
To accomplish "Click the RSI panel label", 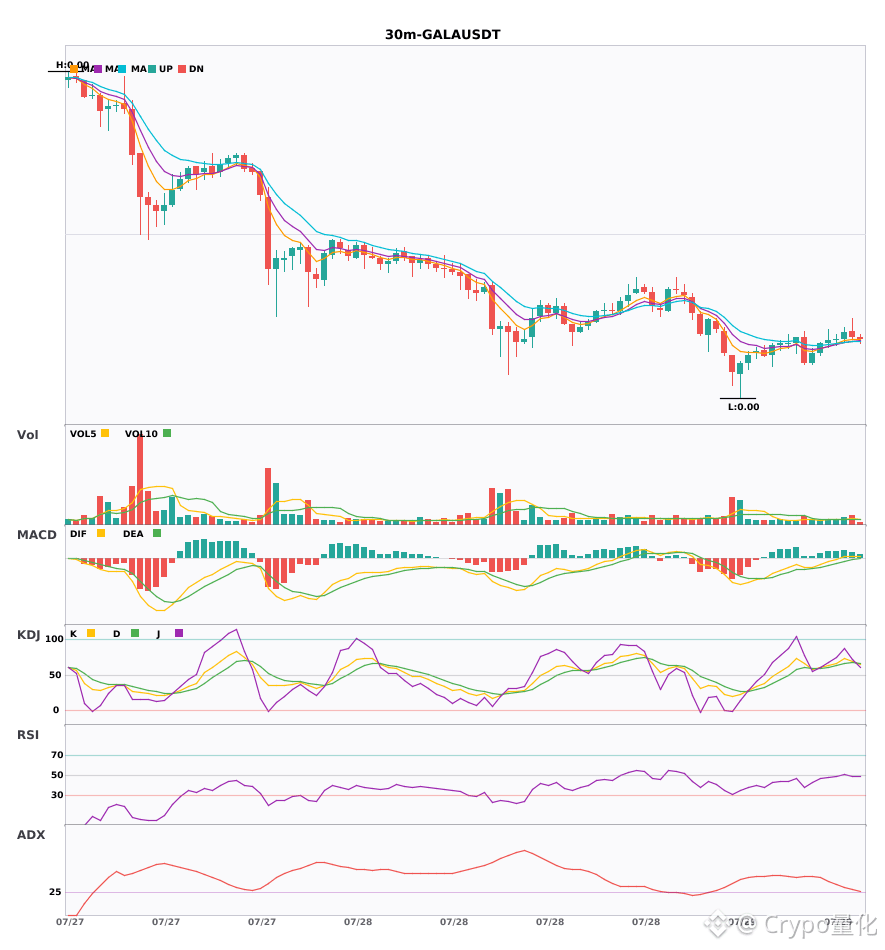I will pyautogui.click(x=28, y=735).
